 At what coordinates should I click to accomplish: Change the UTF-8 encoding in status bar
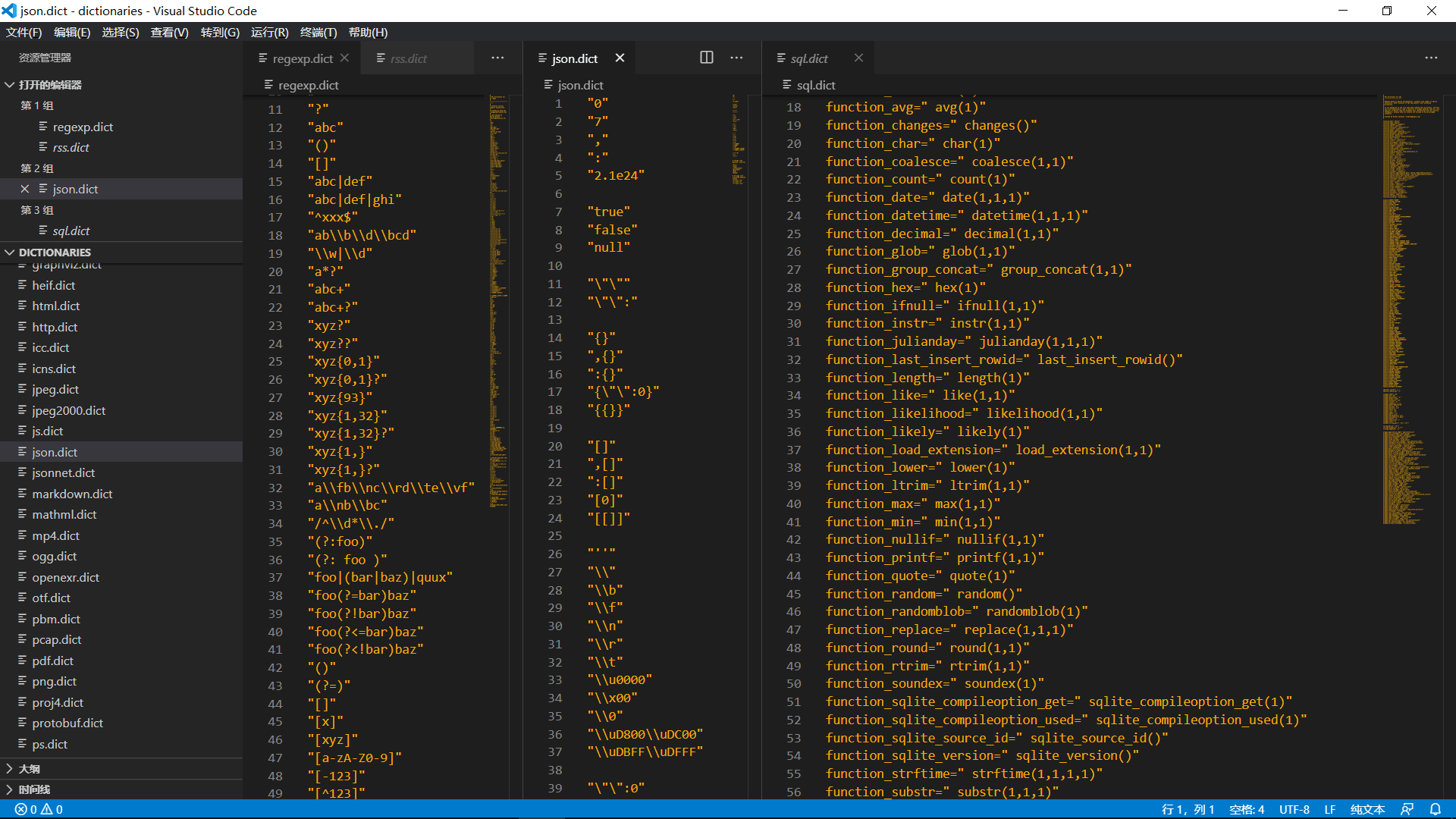point(1294,809)
